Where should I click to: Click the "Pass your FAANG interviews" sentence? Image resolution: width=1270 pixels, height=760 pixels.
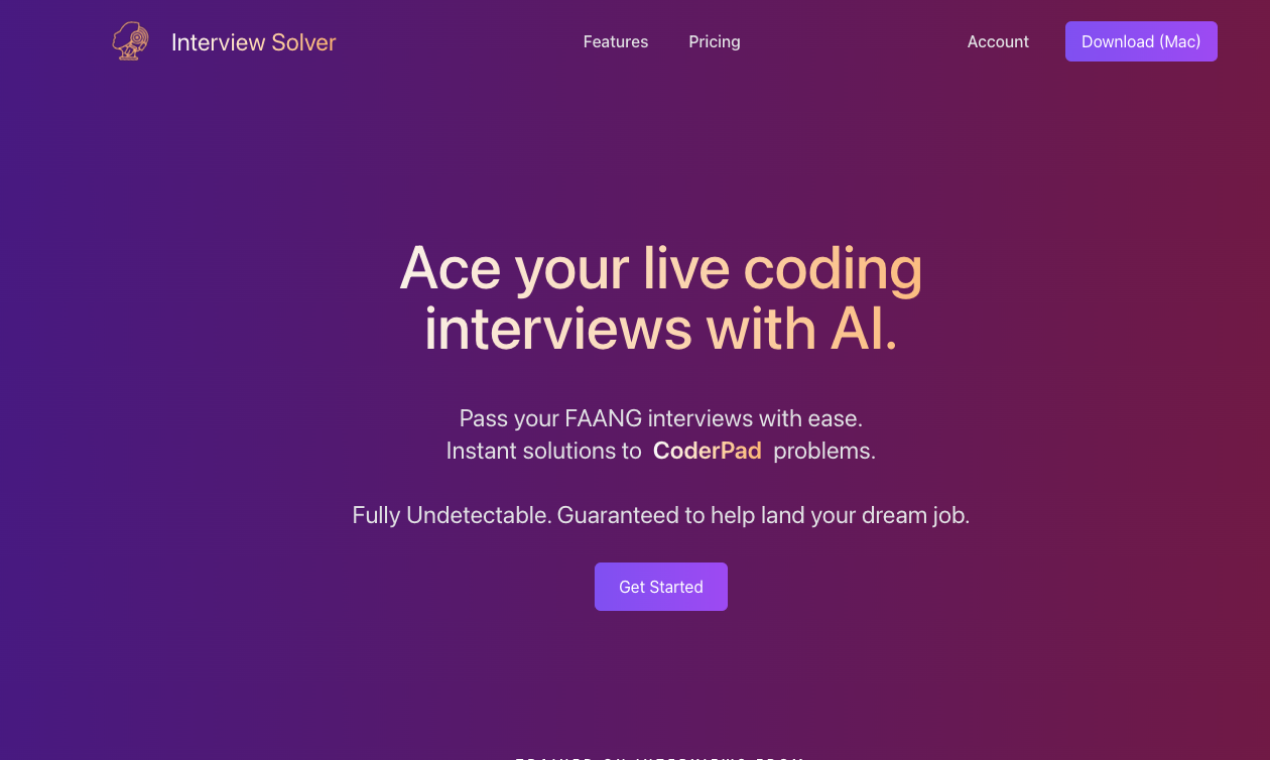click(660, 418)
